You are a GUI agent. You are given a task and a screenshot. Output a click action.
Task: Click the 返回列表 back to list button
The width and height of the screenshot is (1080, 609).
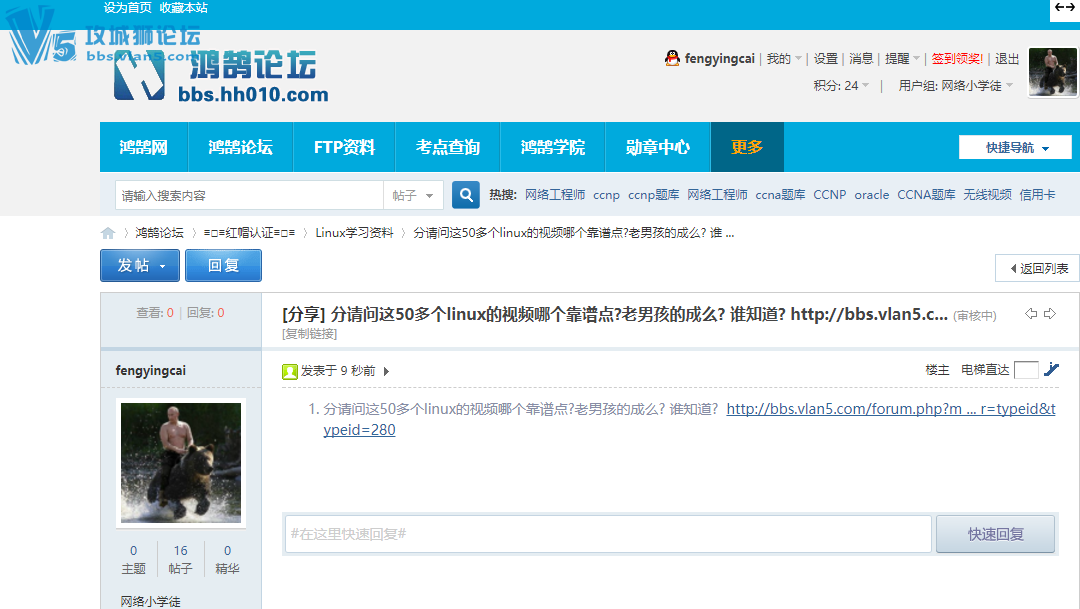(1037, 268)
